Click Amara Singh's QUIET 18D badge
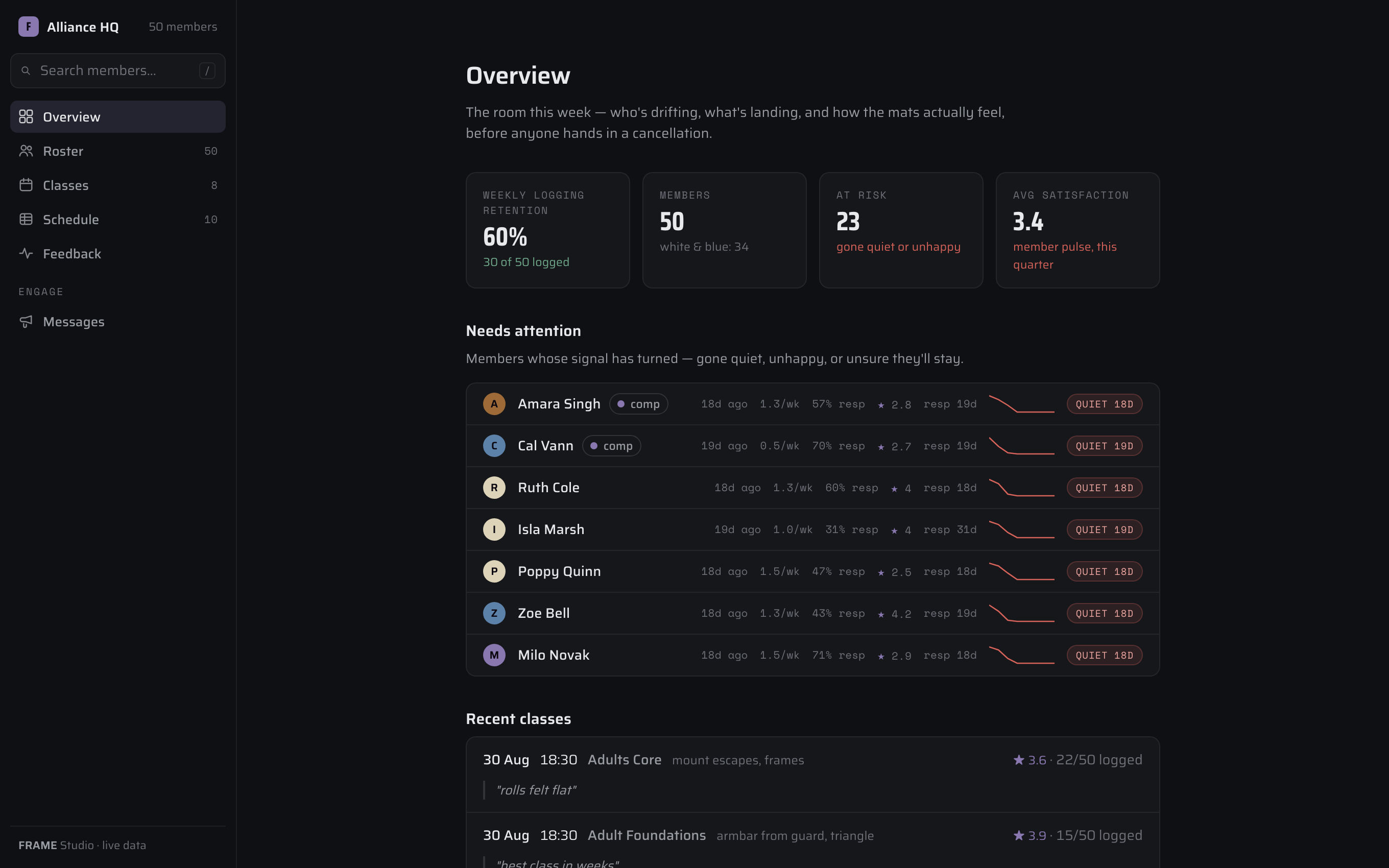Screen dimensions: 1389x868 click(1105, 403)
